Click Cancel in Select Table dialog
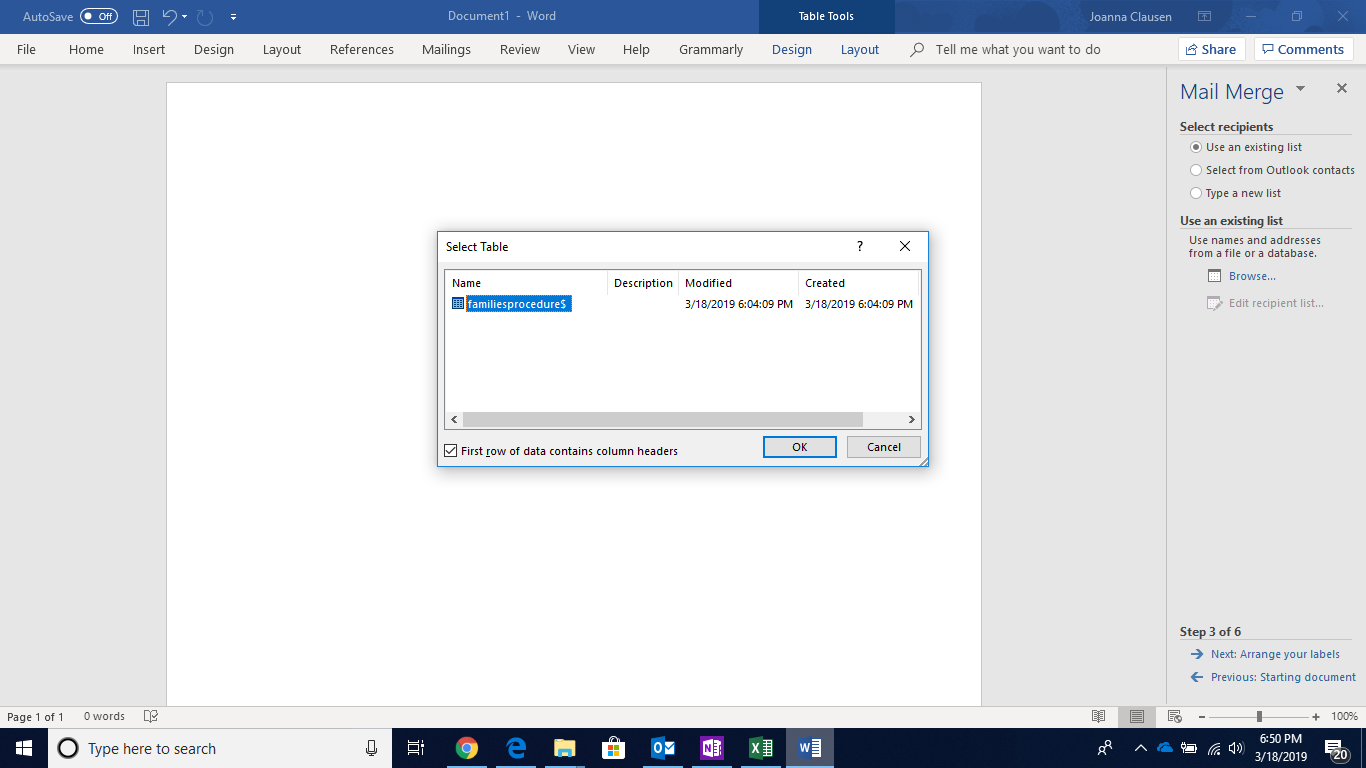 point(884,447)
